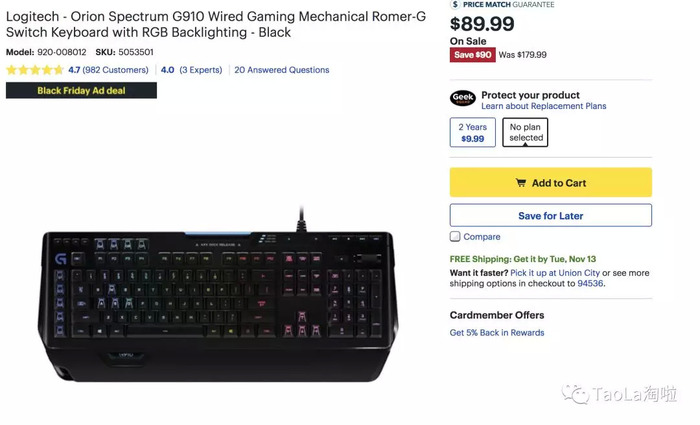Viewport: 700px width, 425px height.
Task: Click the Price Match Guarantee label
Action: pyautogui.click(x=508, y=5)
